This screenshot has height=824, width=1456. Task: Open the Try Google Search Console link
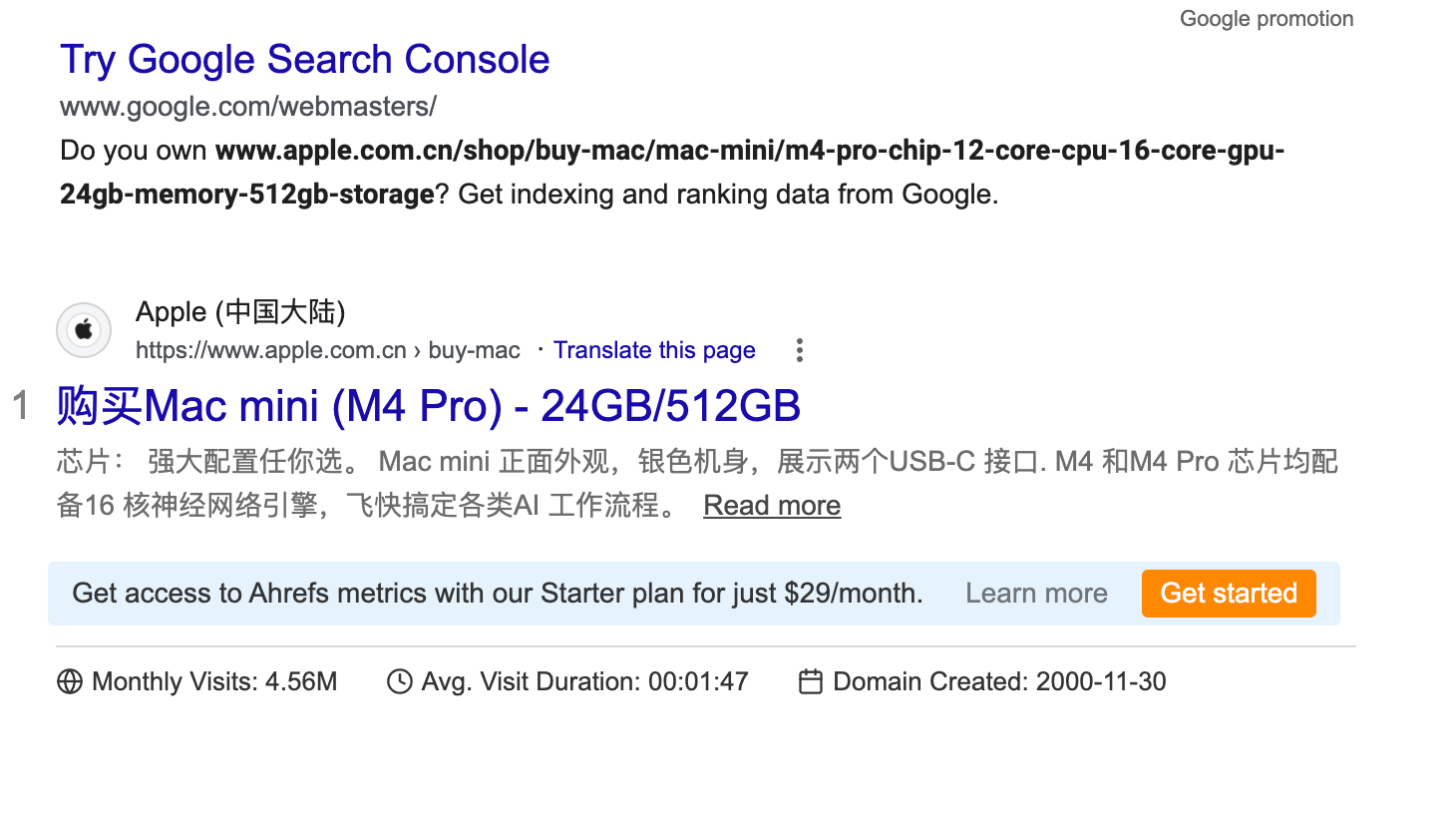(304, 60)
